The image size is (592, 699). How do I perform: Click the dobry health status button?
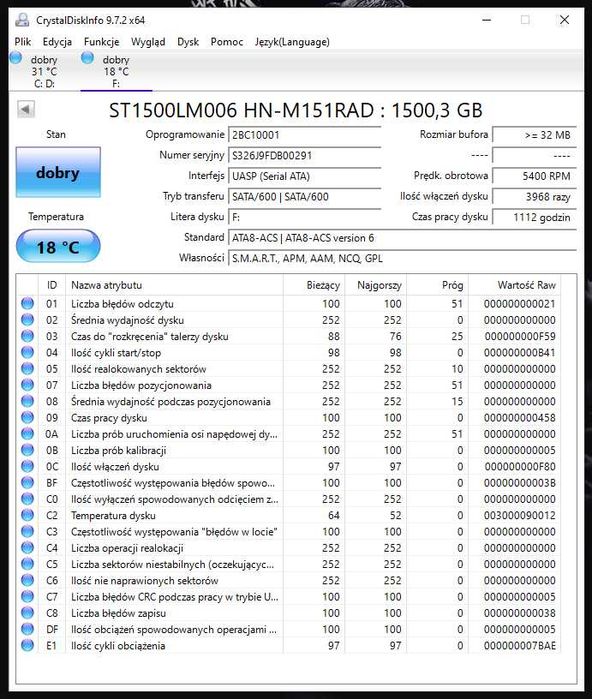point(58,172)
